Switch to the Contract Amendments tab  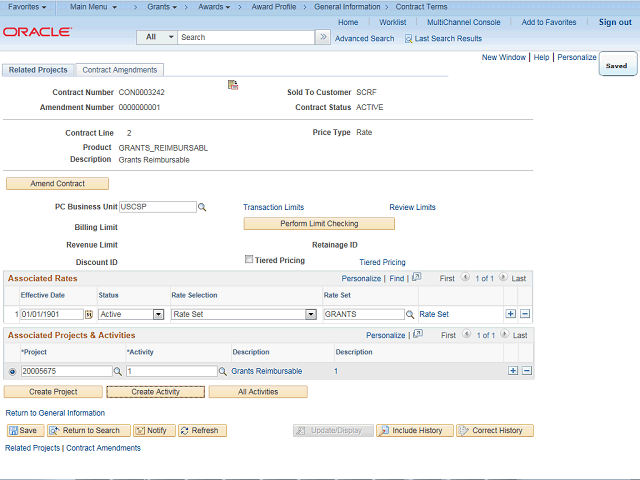click(119, 70)
